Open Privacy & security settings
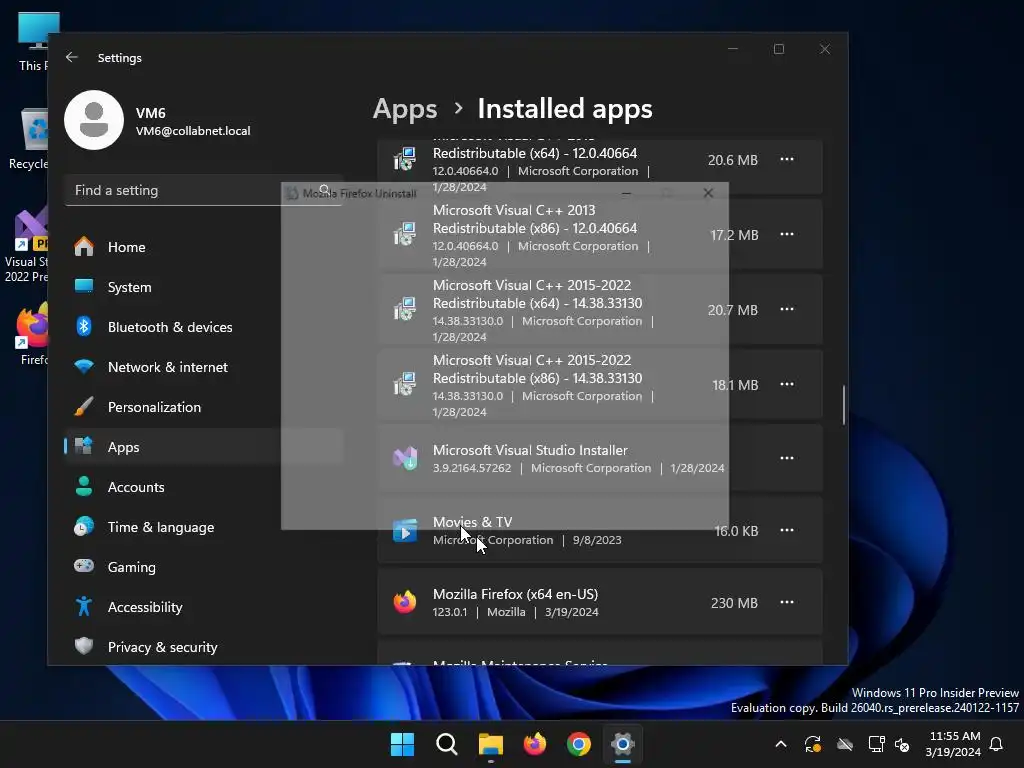This screenshot has width=1024, height=768. click(204, 647)
